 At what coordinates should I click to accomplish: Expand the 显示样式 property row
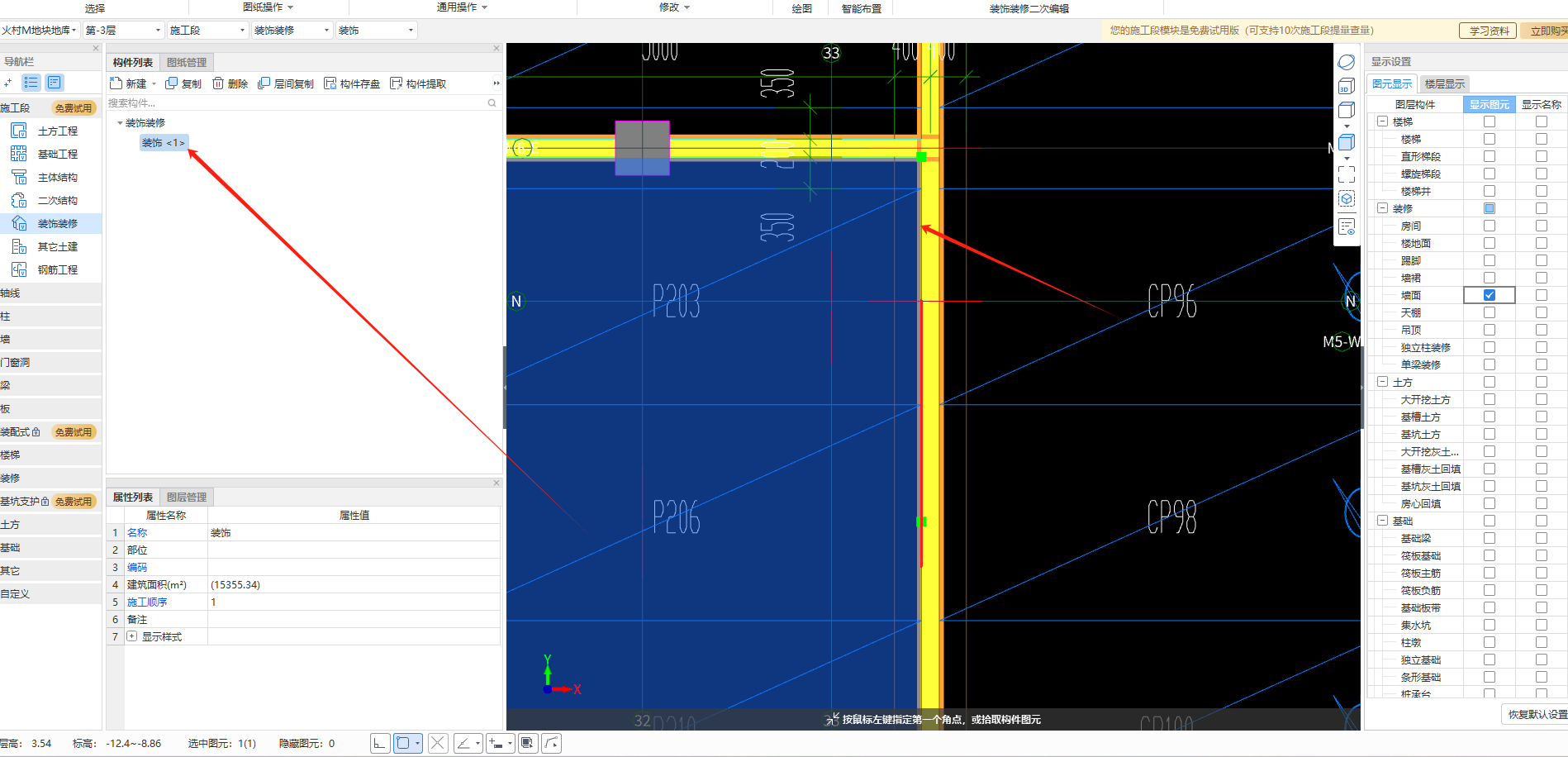(x=132, y=636)
